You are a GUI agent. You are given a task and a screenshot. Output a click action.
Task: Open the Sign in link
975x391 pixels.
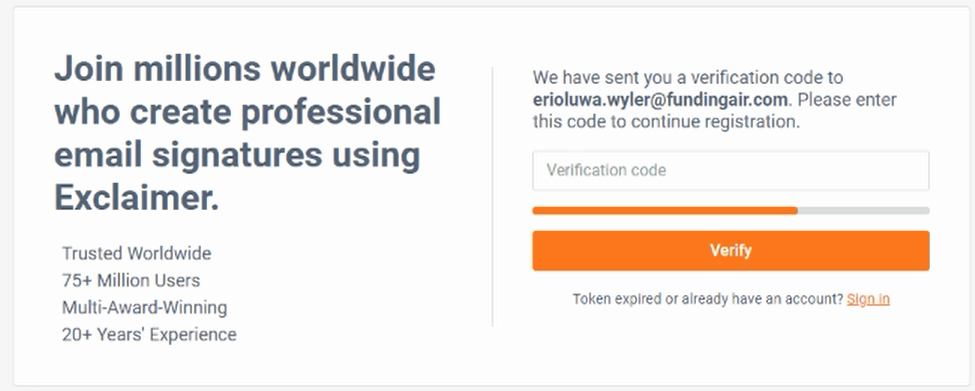point(868,299)
